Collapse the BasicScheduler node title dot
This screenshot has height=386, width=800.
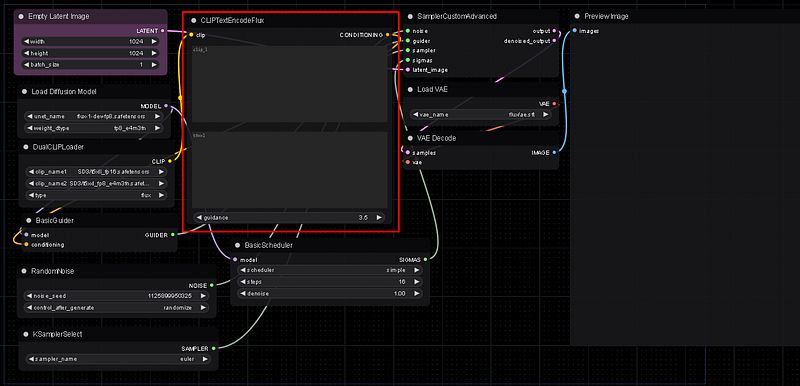tap(238, 245)
